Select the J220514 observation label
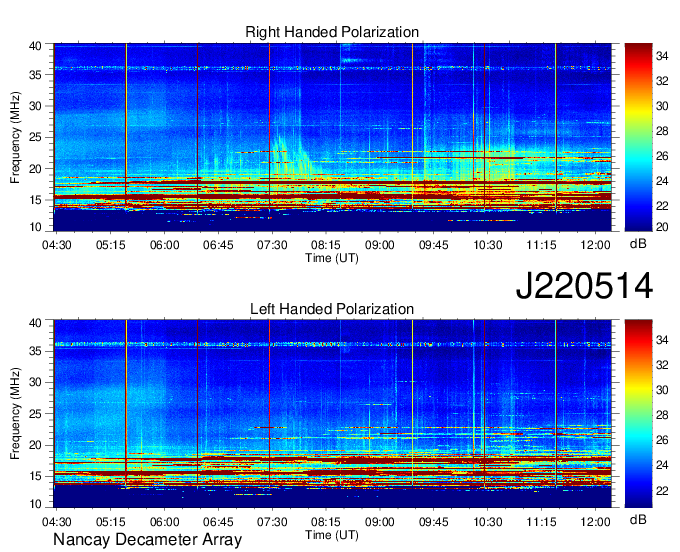 584,285
